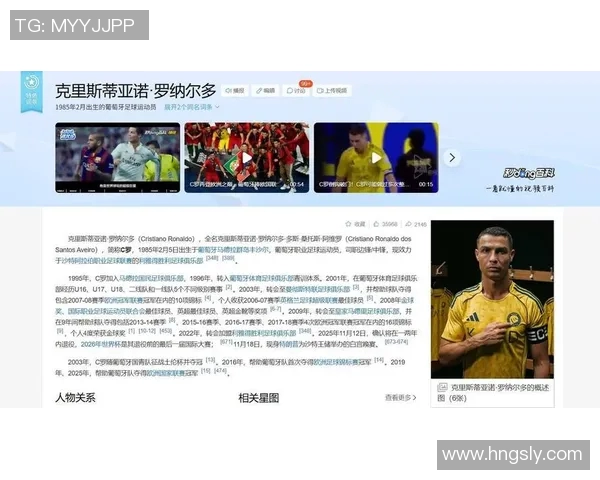Image resolution: width=600 pixels, height=480 pixels.
Task: Click the thumbs-up like count 35968
Action: [x=386, y=224]
